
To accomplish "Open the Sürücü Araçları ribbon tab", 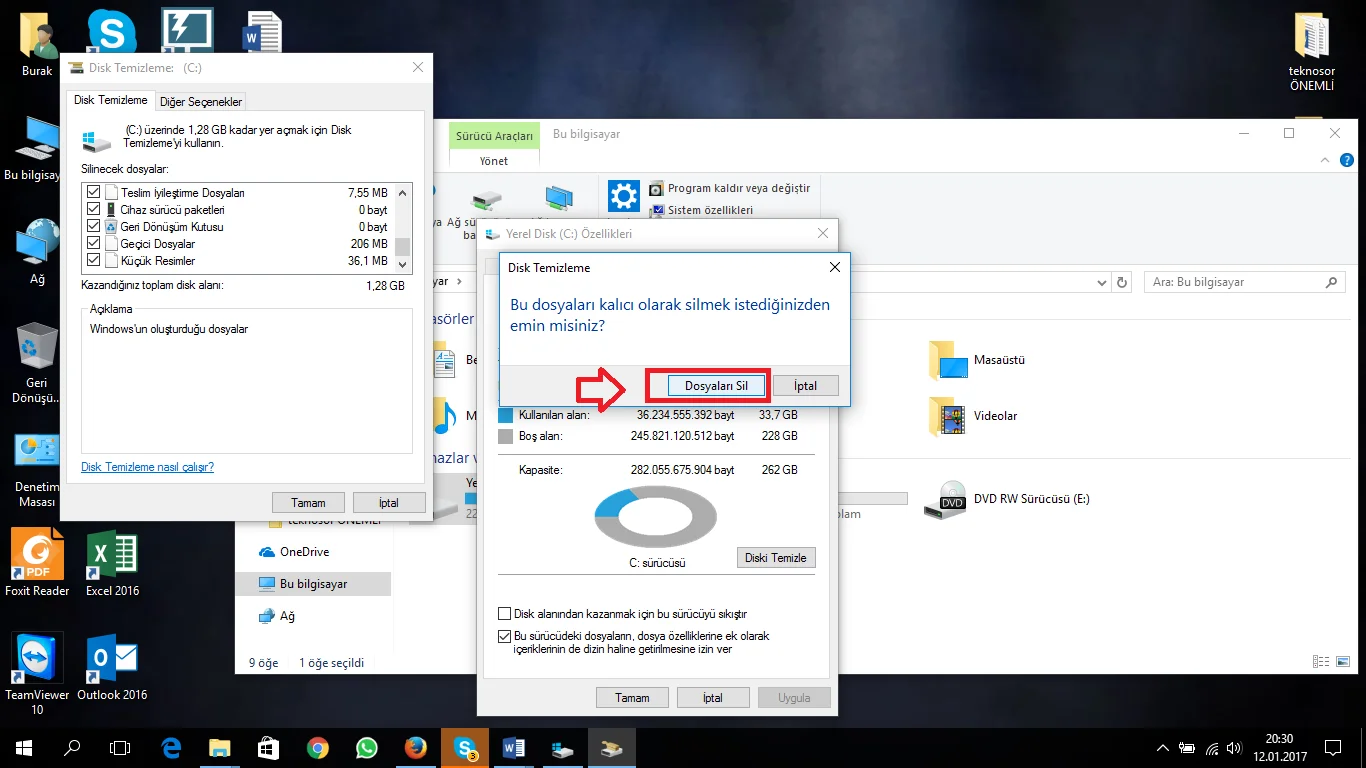I will 494,136.
